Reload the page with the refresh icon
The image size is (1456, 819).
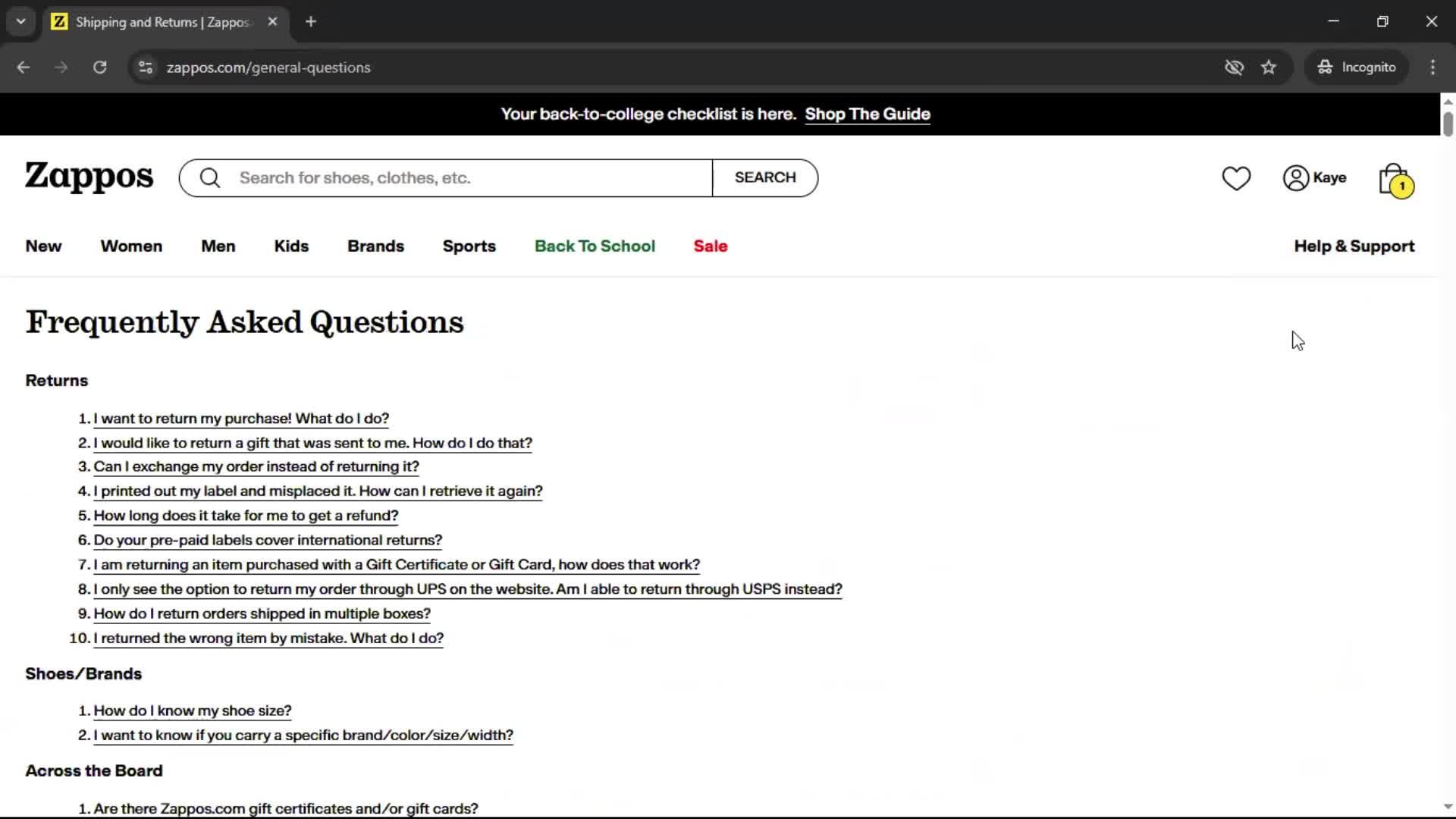point(99,67)
